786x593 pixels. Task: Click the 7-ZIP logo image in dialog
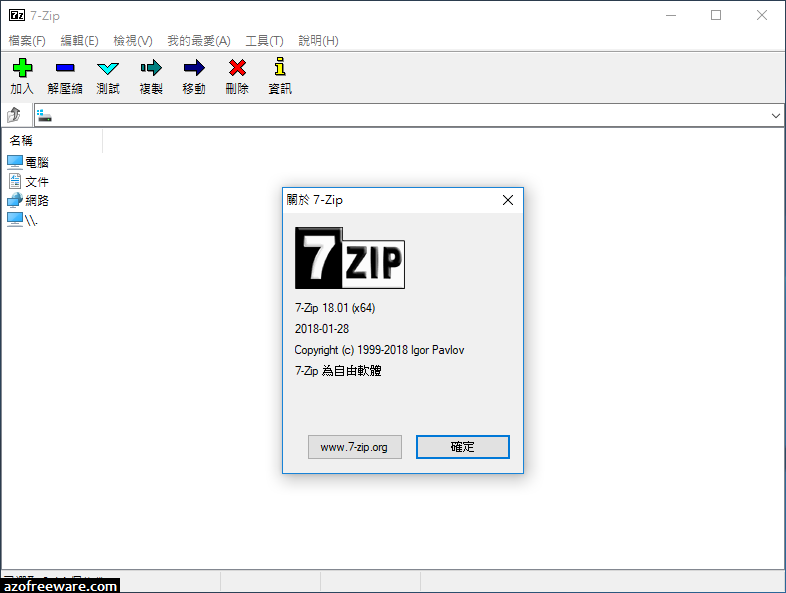pyautogui.click(x=350, y=258)
